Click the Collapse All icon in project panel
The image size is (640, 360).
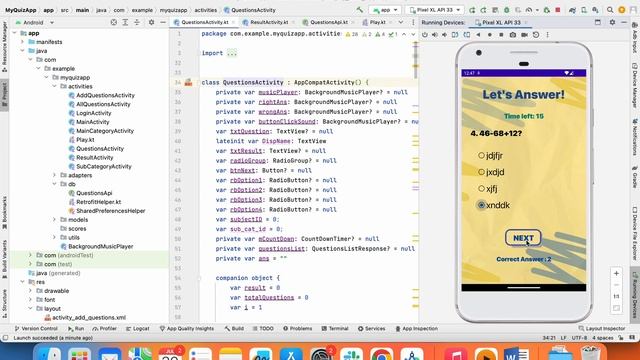137,22
